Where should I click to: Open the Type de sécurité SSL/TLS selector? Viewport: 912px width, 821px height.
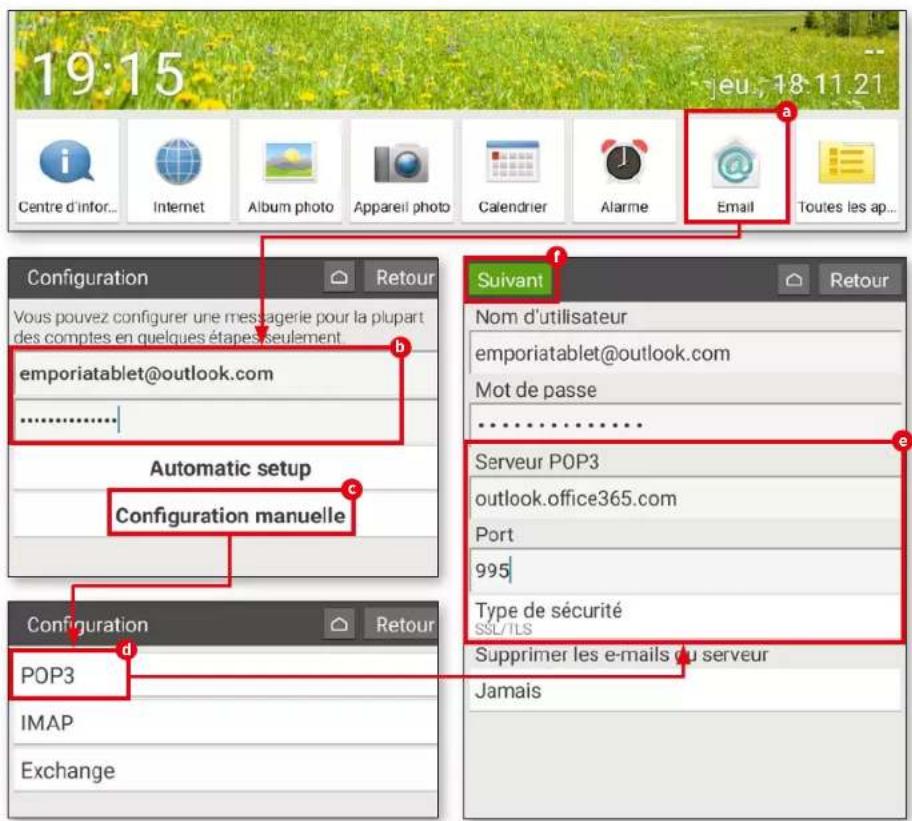tap(685, 617)
